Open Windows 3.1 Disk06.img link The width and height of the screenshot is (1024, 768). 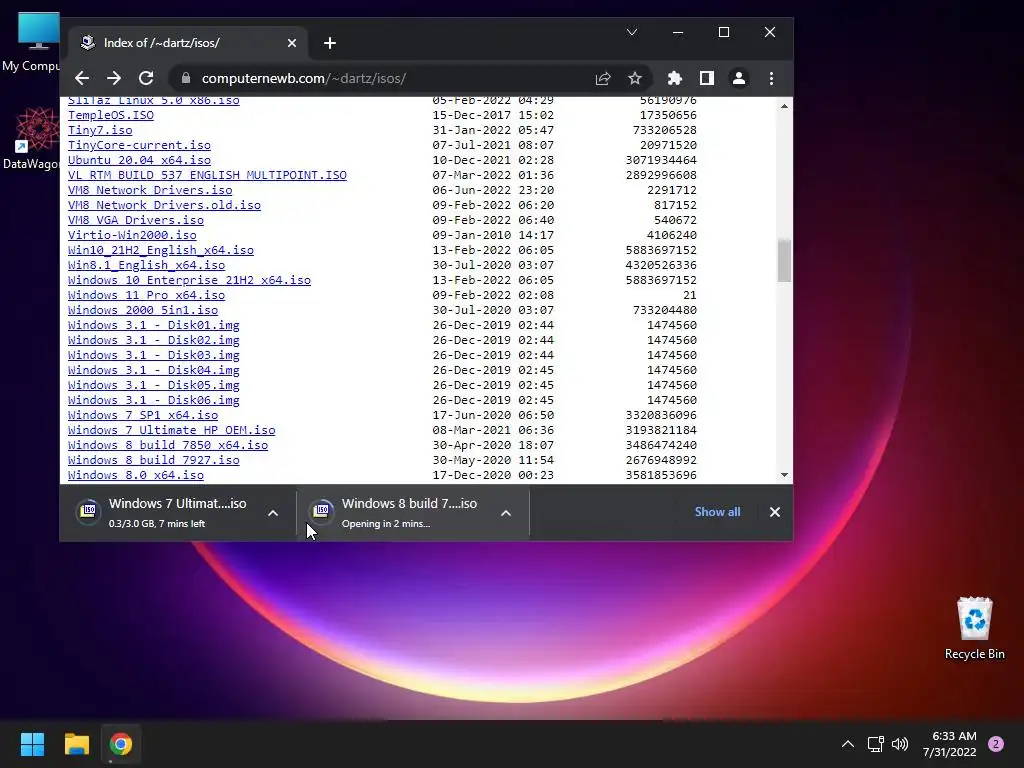pyautogui.click(x=153, y=400)
